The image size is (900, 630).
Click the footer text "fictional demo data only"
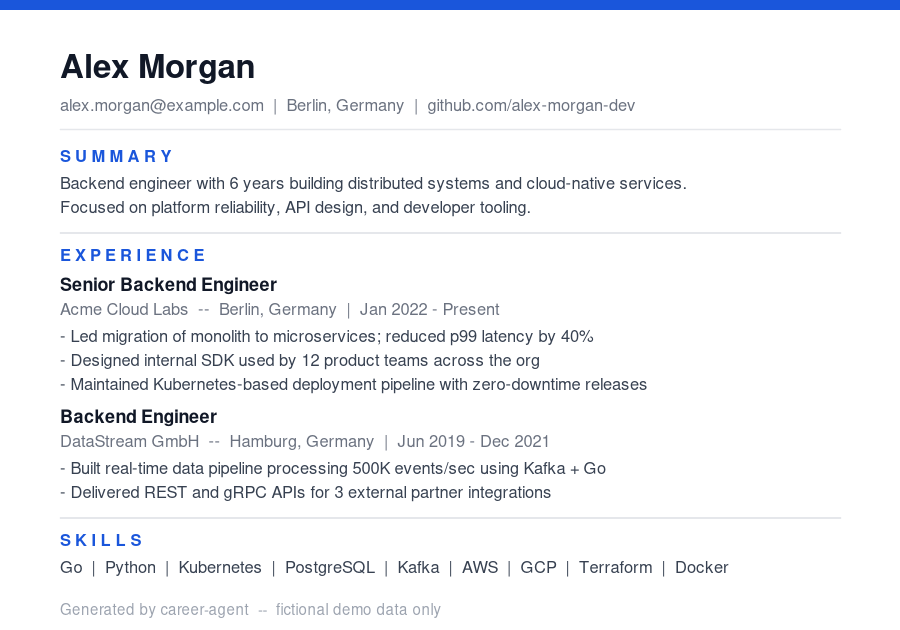tap(358, 610)
